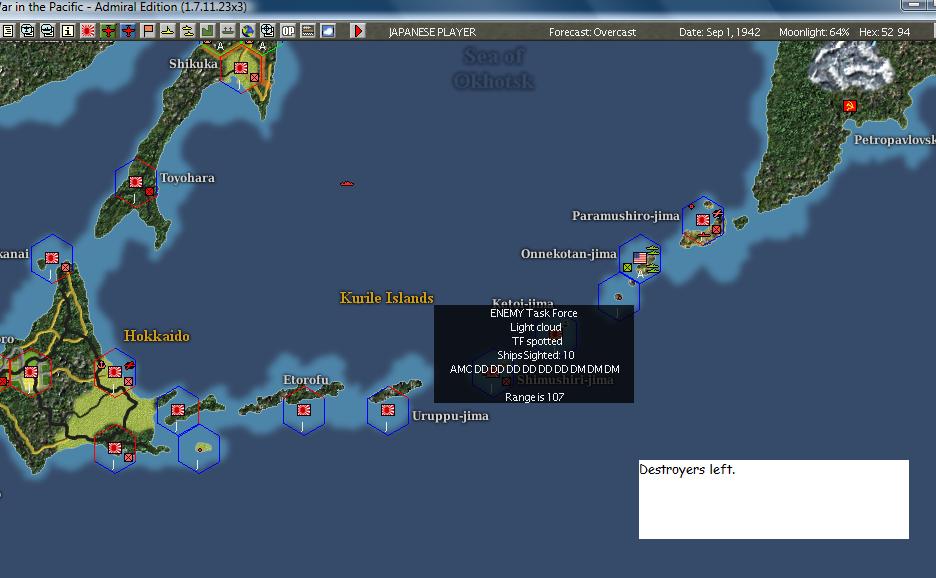This screenshot has height=578, width=936.
Task: Open the OP toolbar button
Action: coord(288,31)
